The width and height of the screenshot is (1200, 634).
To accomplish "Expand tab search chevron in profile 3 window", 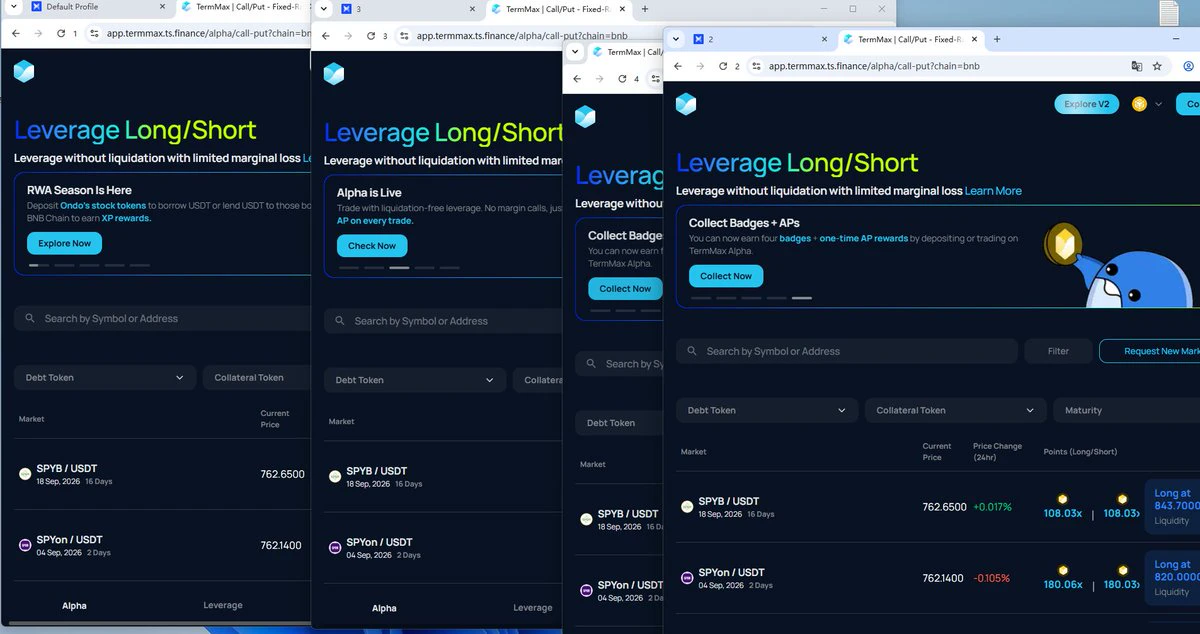I will click(x=322, y=9).
